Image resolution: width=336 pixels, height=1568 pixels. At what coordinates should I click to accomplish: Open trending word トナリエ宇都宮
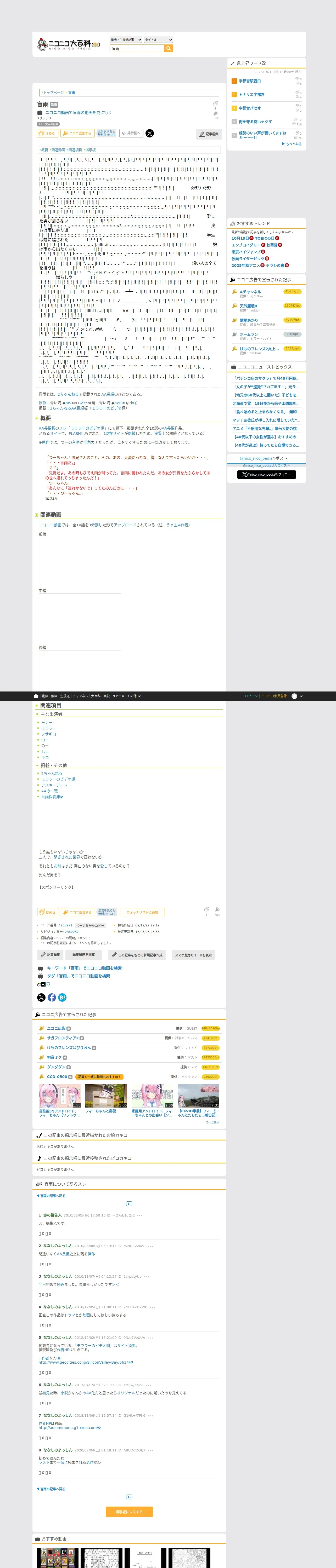click(251, 94)
